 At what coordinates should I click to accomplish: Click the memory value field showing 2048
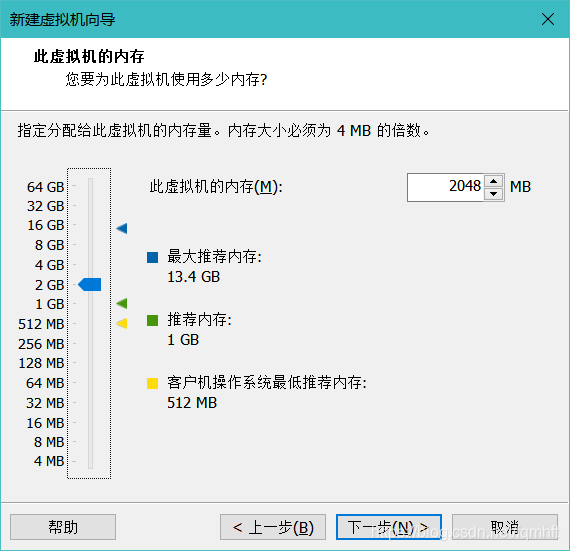click(x=446, y=187)
